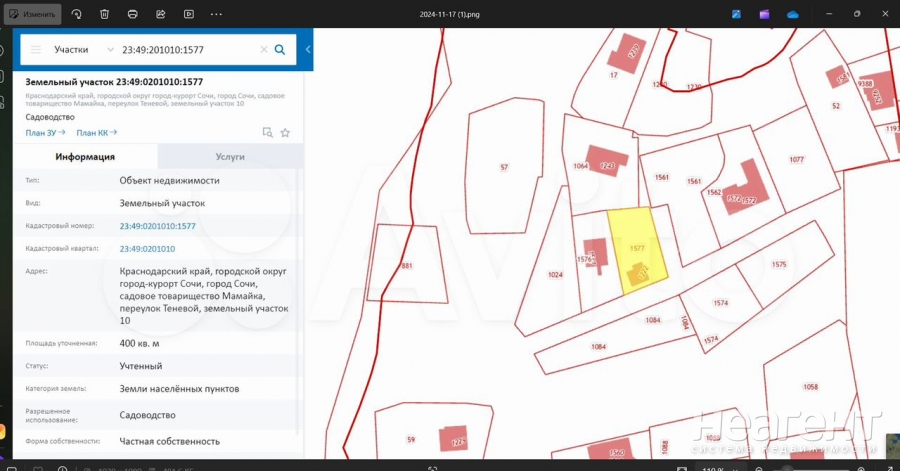
Task: Click the cadastral number search field
Action: (x=185, y=49)
